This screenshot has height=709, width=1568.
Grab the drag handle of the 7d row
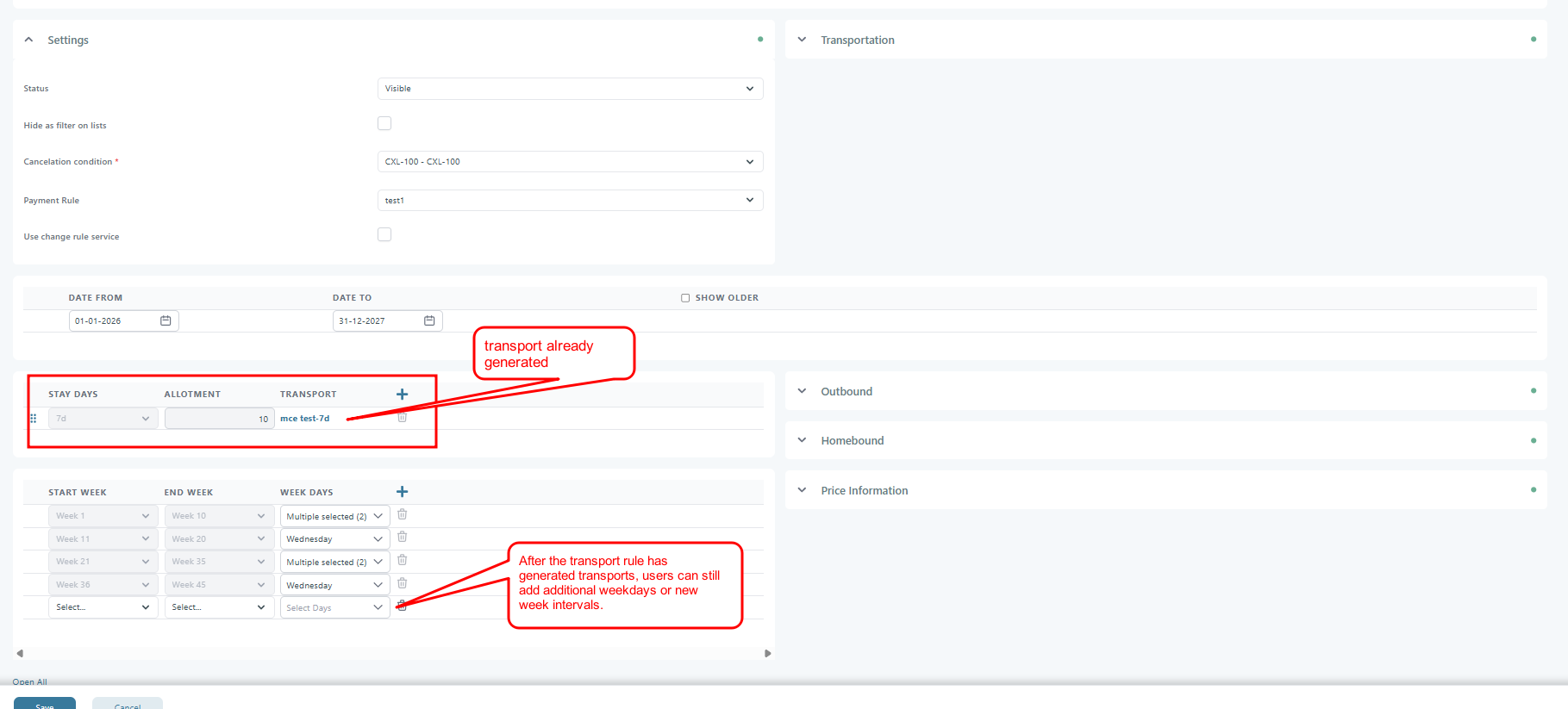[x=34, y=419]
